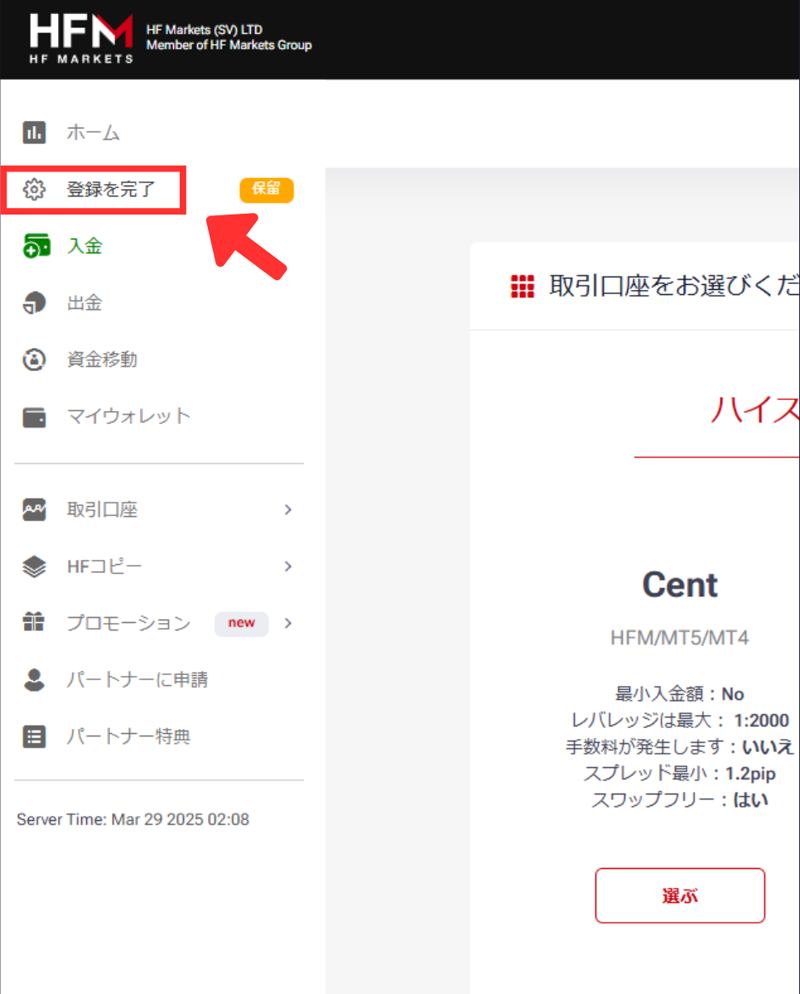Click the 手数料が発生します：いいえ line
Viewport: 800px width, 994px height.
[x=680, y=747]
